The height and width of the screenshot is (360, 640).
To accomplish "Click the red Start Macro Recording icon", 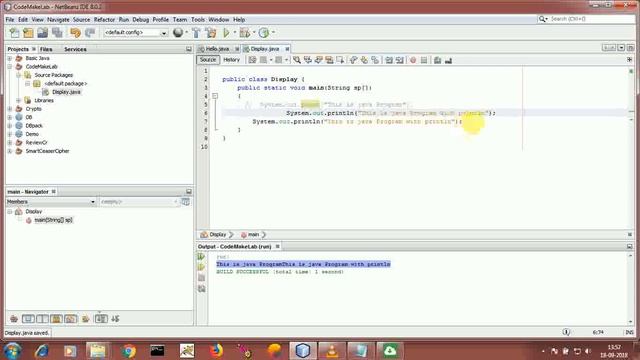I will pos(413,60).
